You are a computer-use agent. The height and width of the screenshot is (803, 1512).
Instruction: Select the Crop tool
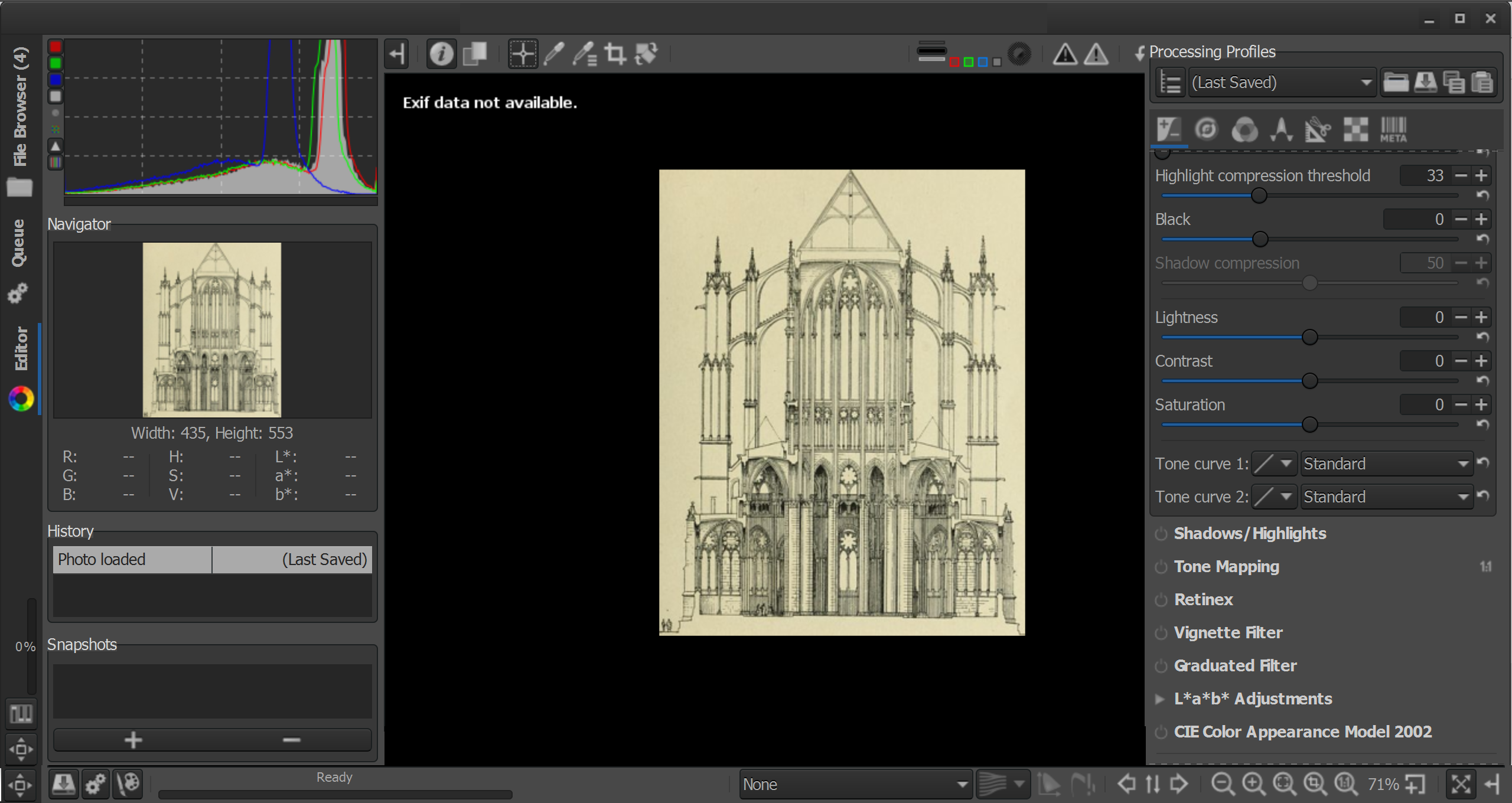pos(615,54)
